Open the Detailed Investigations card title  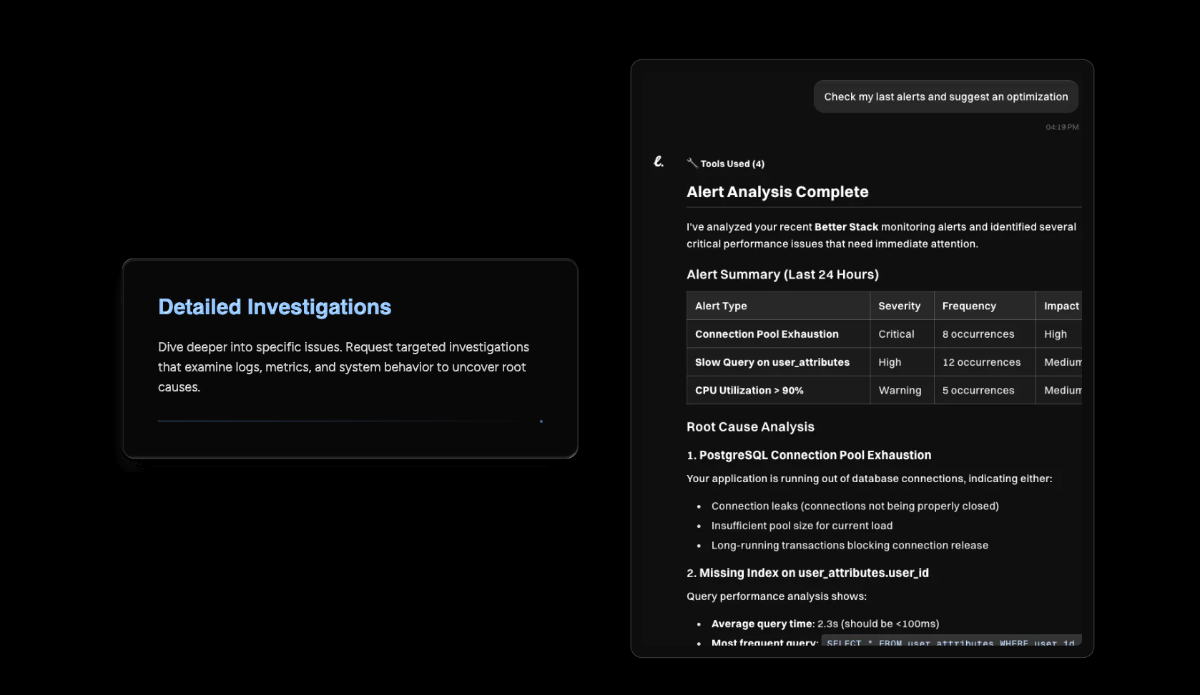pyautogui.click(x=274, y=307)
